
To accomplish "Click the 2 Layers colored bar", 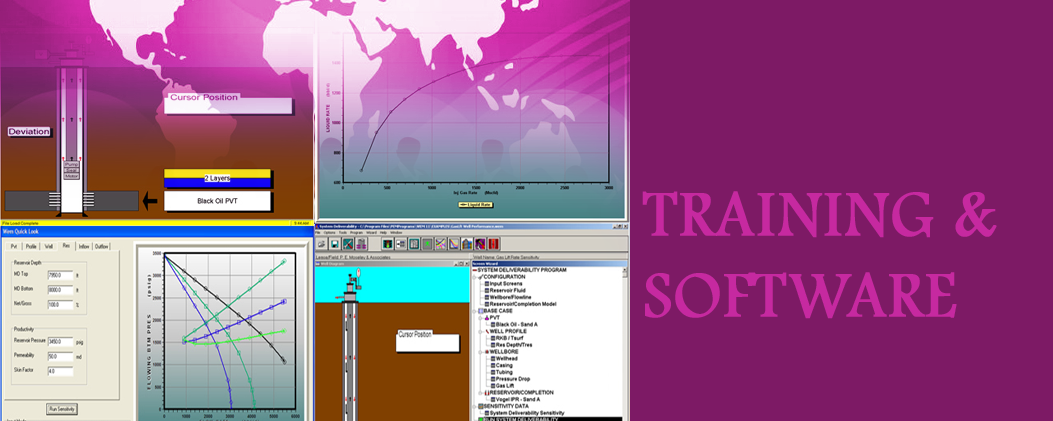I will click(x=218, y=178).
